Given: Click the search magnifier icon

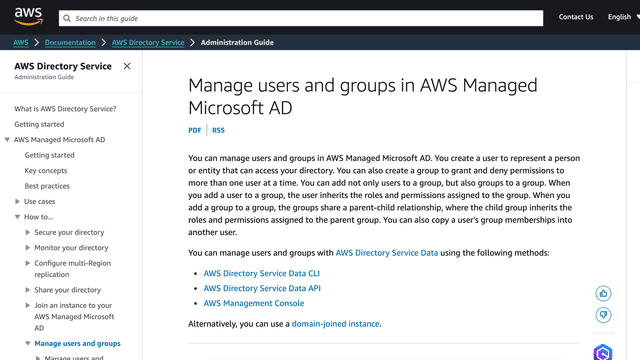Looking at the screenshot, I should (x=67, y=18).
